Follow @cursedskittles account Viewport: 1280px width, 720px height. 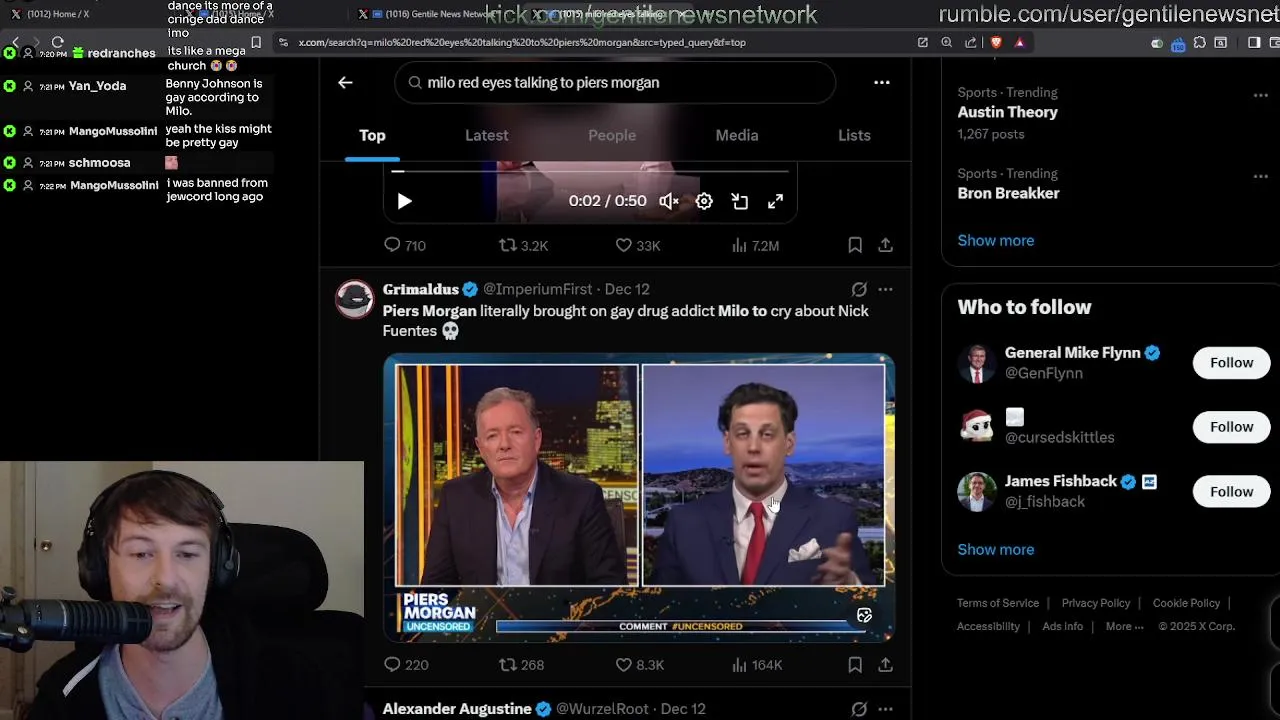1231,427
